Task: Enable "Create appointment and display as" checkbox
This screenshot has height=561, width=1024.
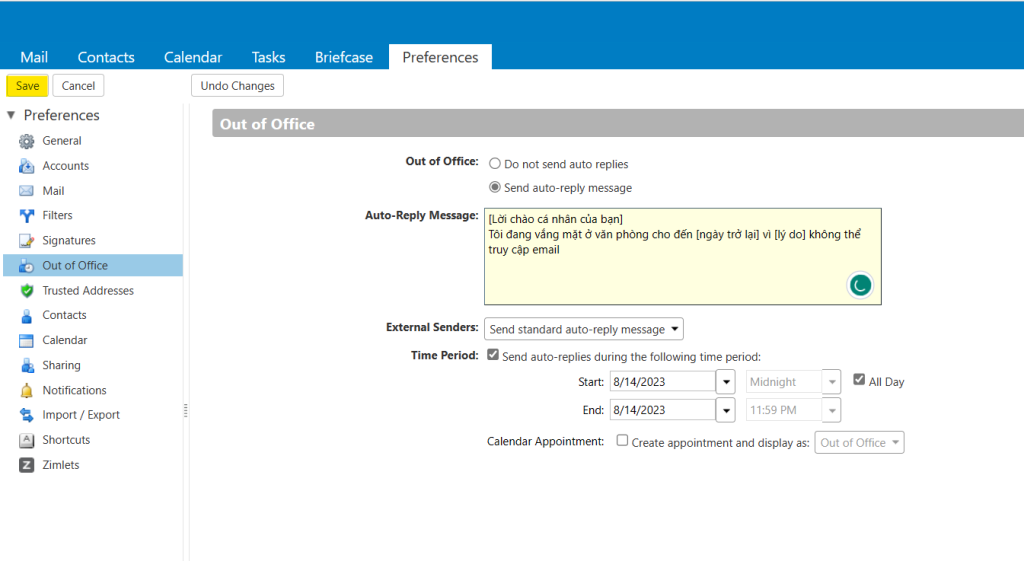Action: click(622, 440)
